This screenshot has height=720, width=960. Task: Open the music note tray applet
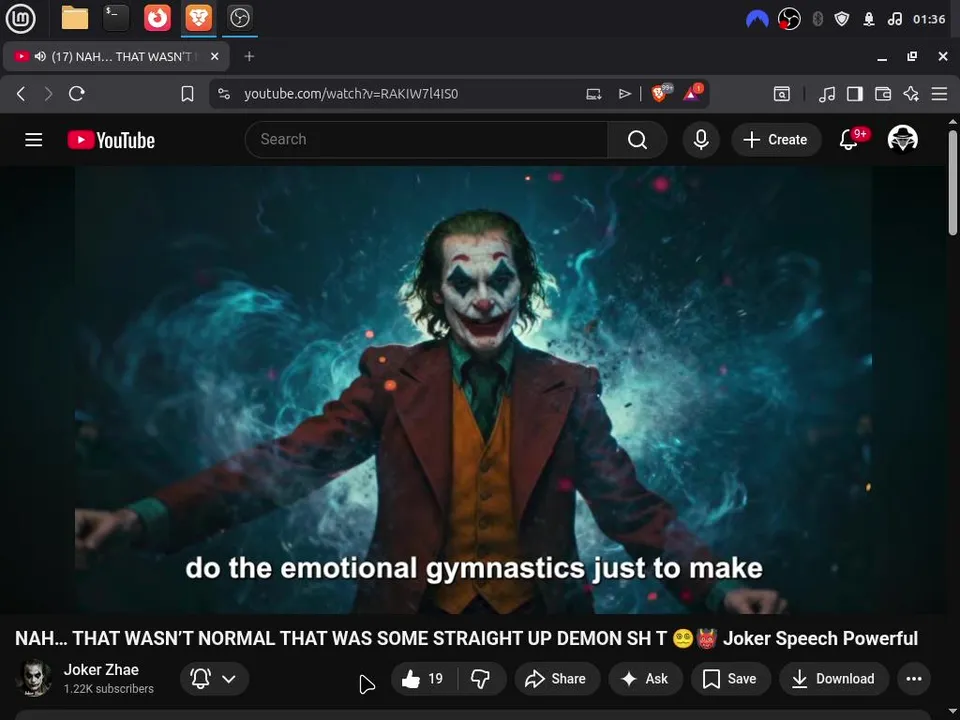coord(894,19)
